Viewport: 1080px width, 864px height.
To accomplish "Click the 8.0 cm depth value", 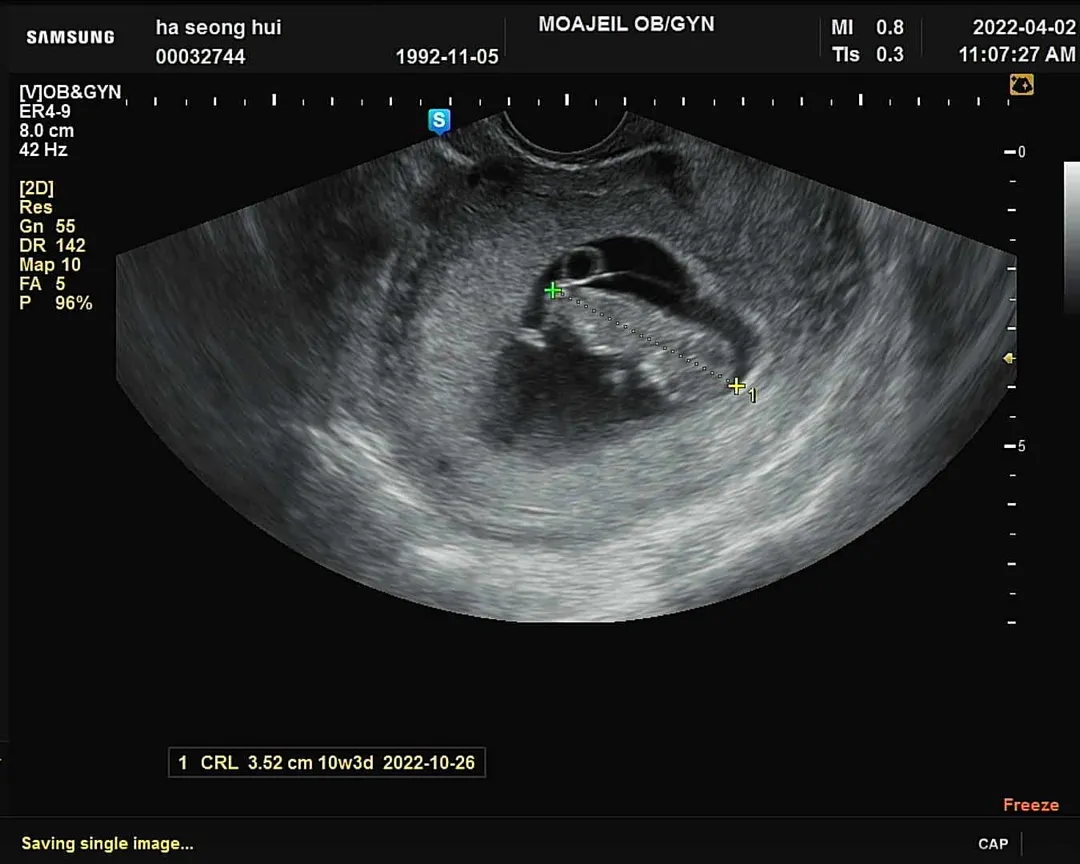I will pos(46,130).
